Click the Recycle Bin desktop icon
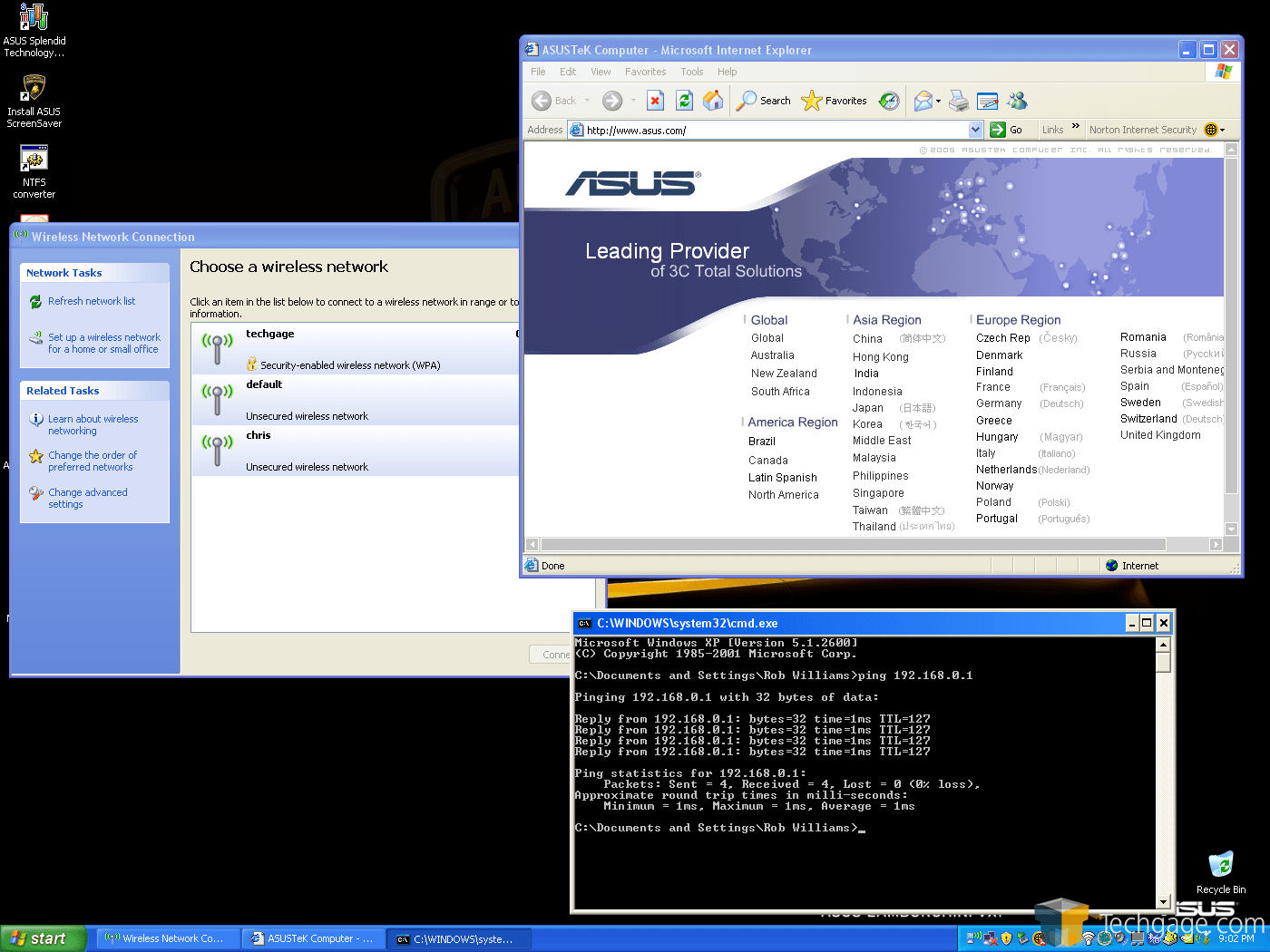 pos(1221,872)
